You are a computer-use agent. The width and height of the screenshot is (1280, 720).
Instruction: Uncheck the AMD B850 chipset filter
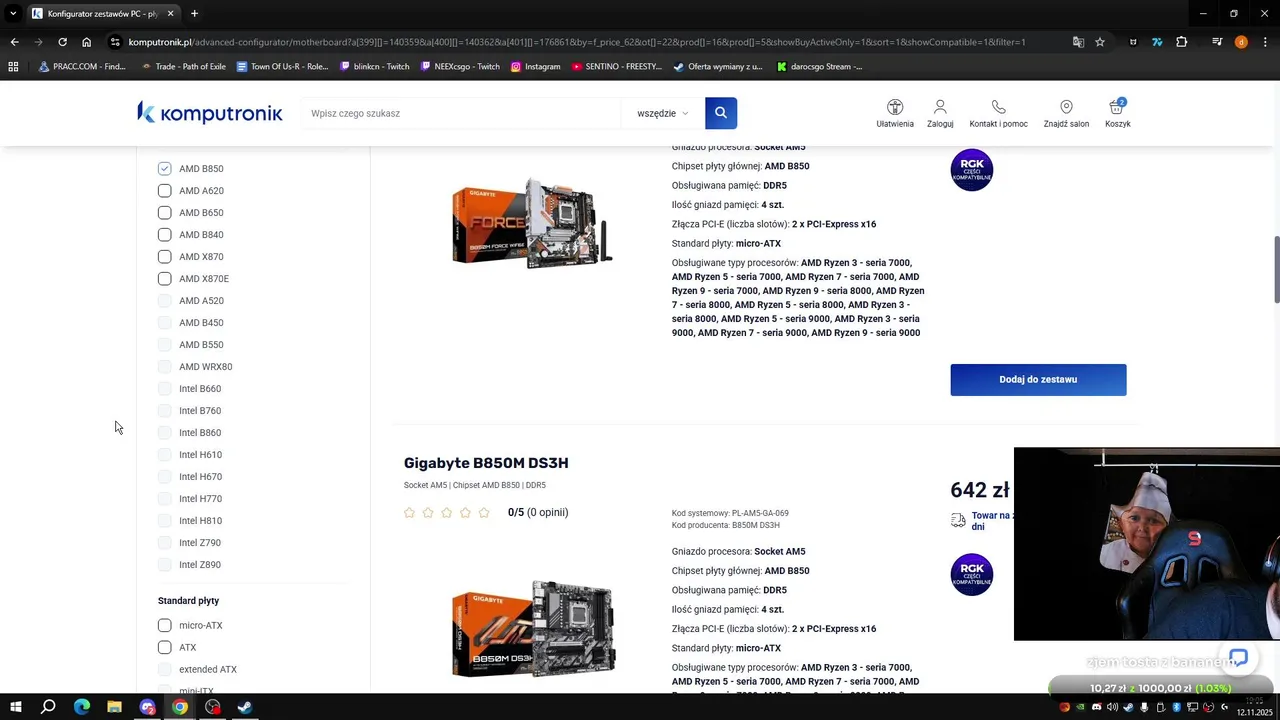point(164,169)
